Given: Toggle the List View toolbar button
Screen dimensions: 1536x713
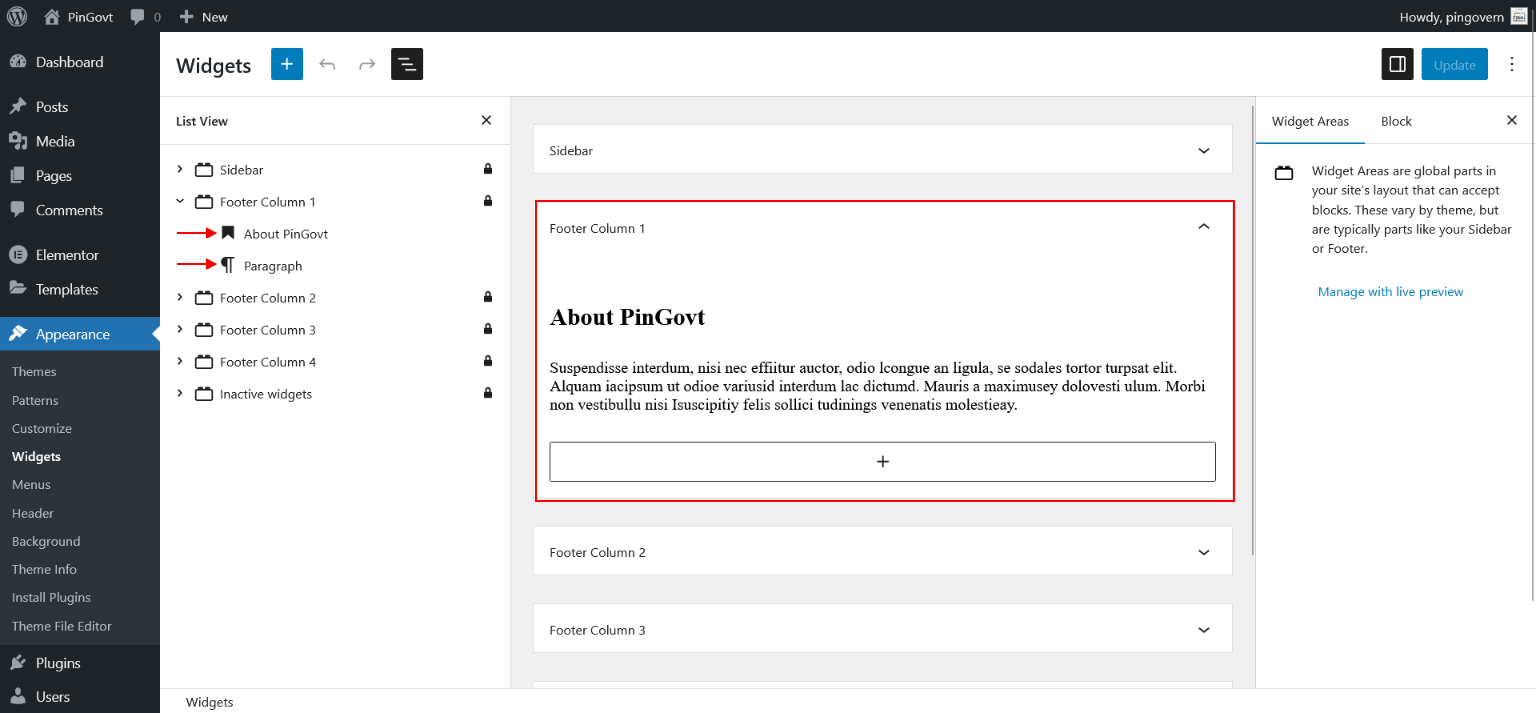Looking at the screenshot, I should 407,64.
